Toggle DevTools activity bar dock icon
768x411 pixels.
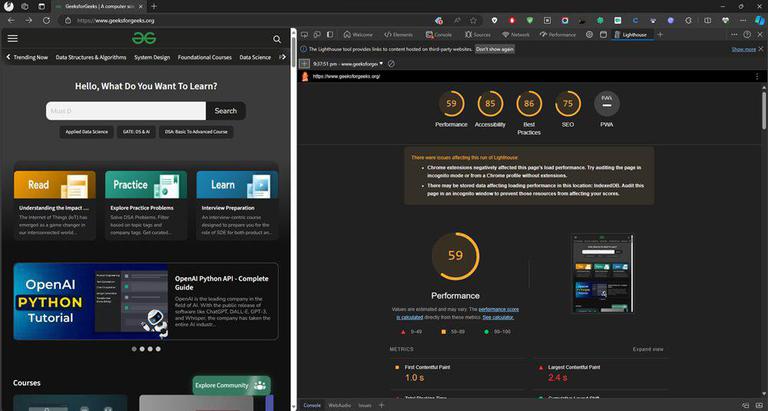pyautogui.click(x=330, y=35)
